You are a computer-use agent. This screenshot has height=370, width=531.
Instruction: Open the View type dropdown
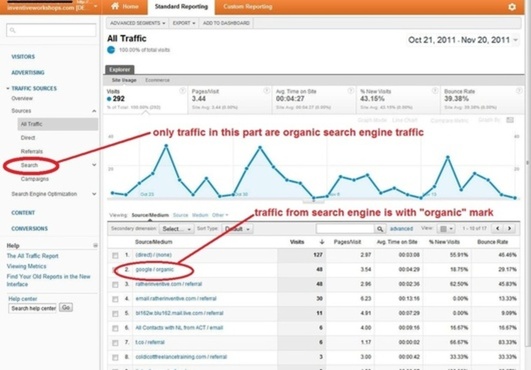445,229
